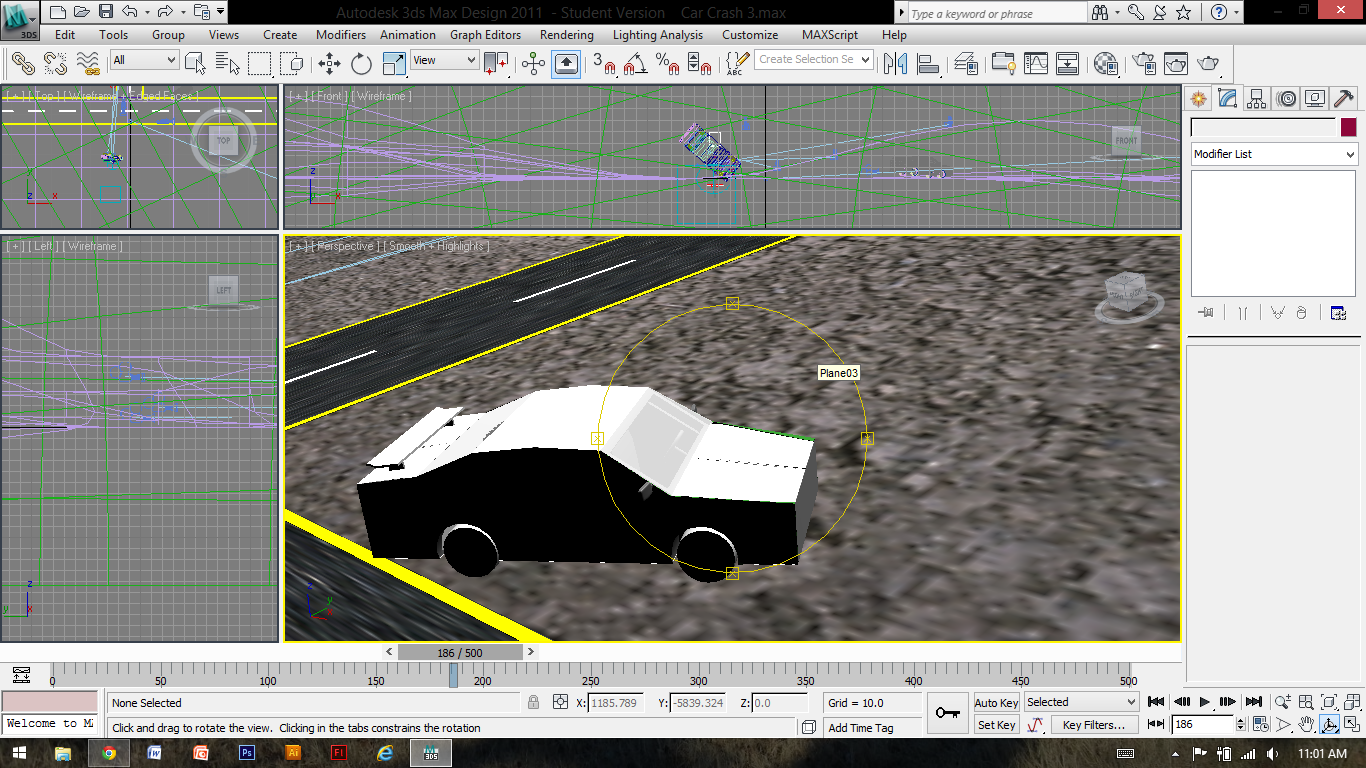The image size is (1366, 768).
Task: Open the Mirror tool
Action: click(896, 63)
